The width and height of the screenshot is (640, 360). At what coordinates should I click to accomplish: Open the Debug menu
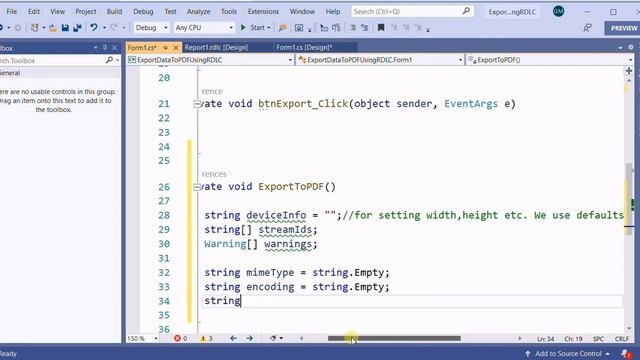[x=143, y=11]
